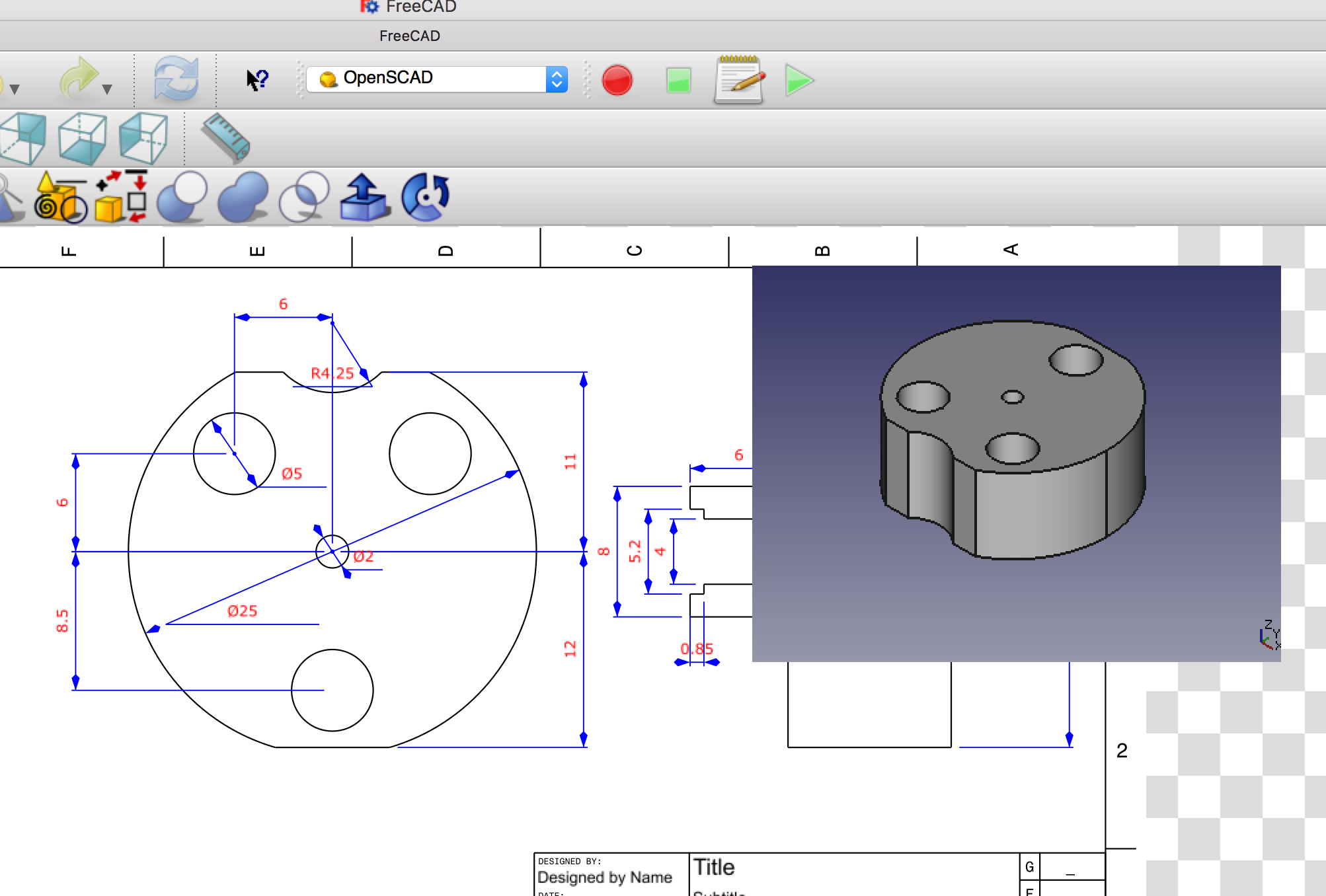Click the Extrude tool icon
This screenshot has height=896, width=1326.
click(x=364, y=196)
